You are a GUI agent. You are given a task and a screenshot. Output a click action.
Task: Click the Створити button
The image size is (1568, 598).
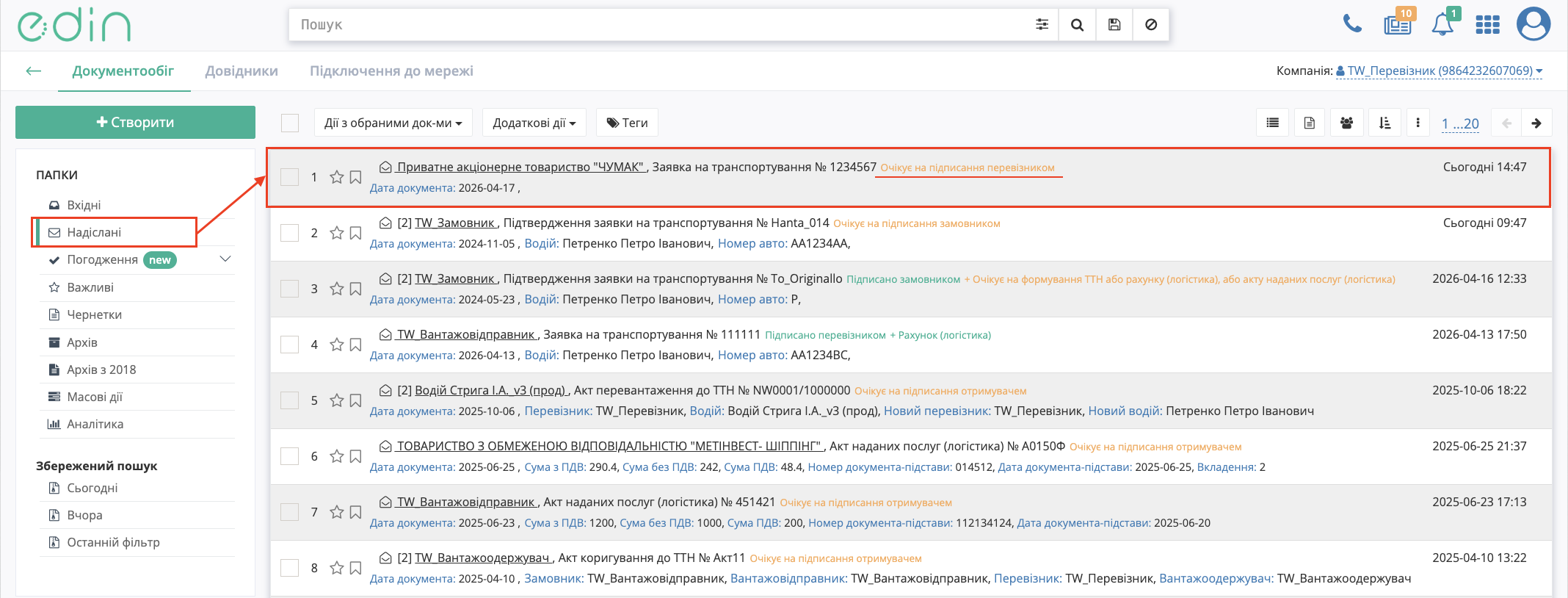click(135, 122)
